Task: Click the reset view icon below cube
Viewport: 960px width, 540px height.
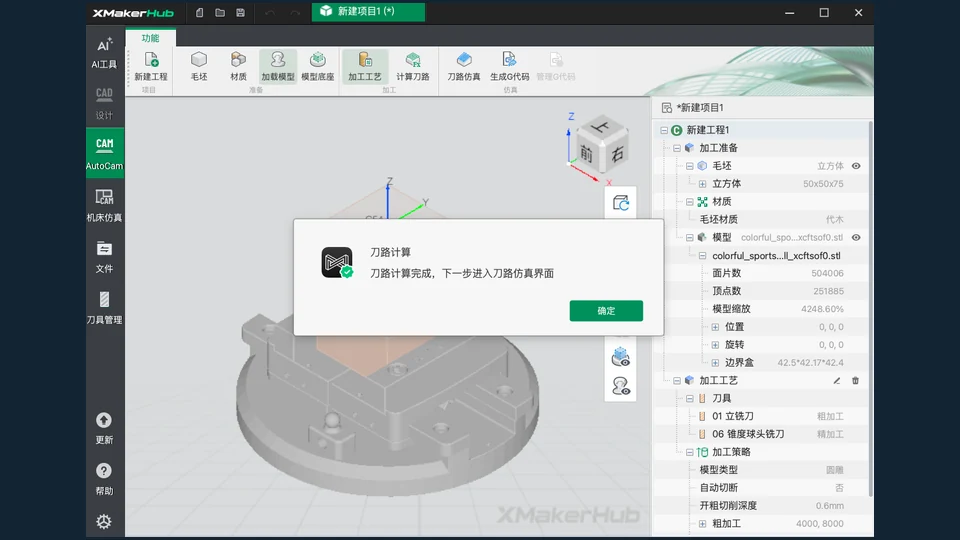Action: [620, 203]
